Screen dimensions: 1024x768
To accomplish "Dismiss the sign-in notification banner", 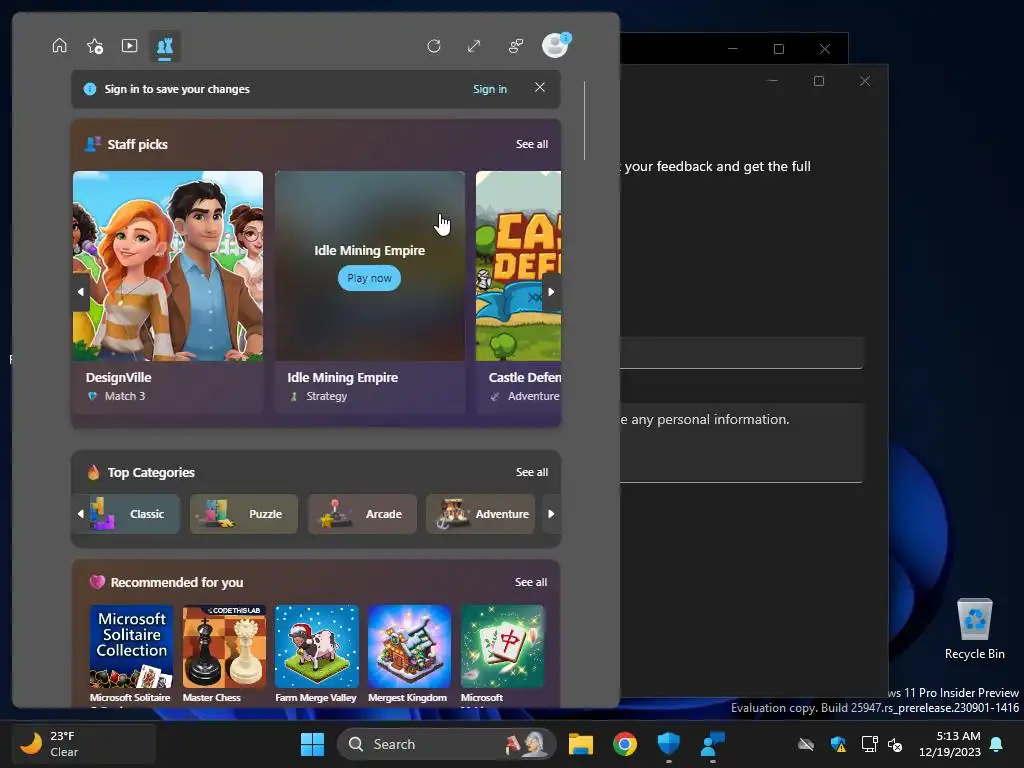I will click(539, 88).
